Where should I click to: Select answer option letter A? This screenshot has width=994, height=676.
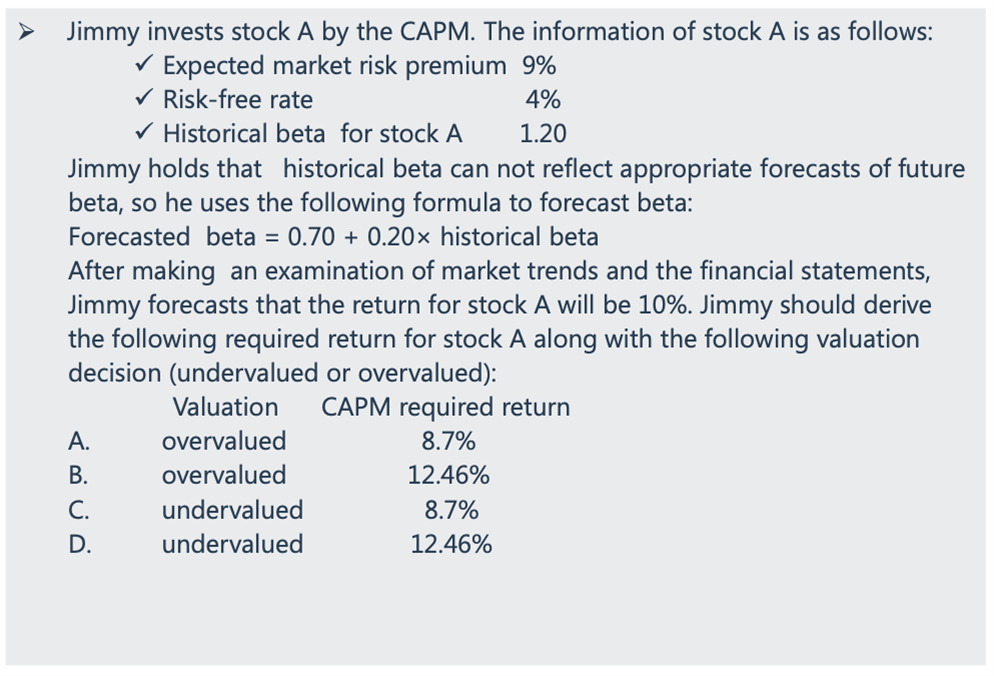coord(78,441)
